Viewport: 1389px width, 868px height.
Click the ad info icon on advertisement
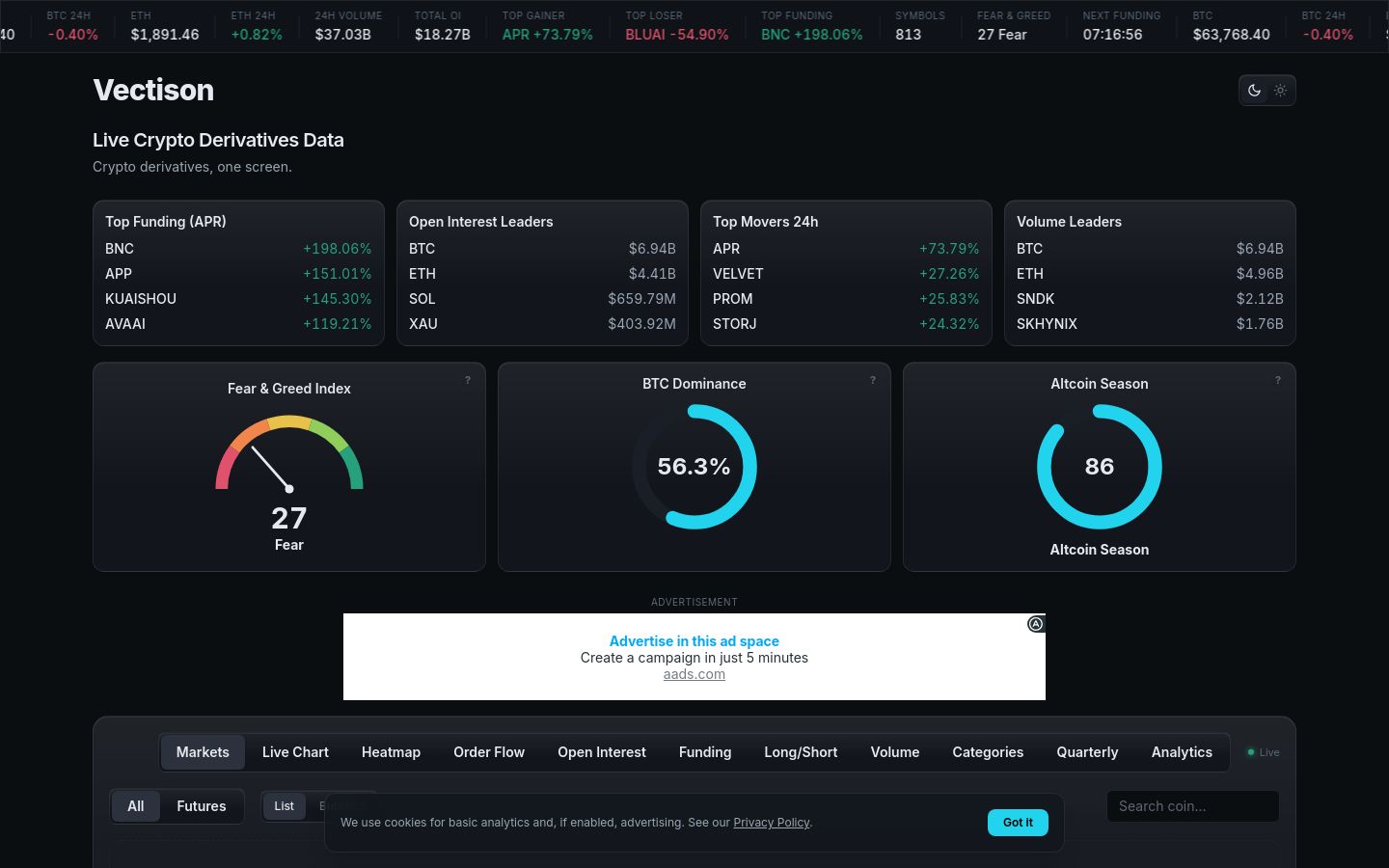pyautogui.click(x=1036, y=624)
